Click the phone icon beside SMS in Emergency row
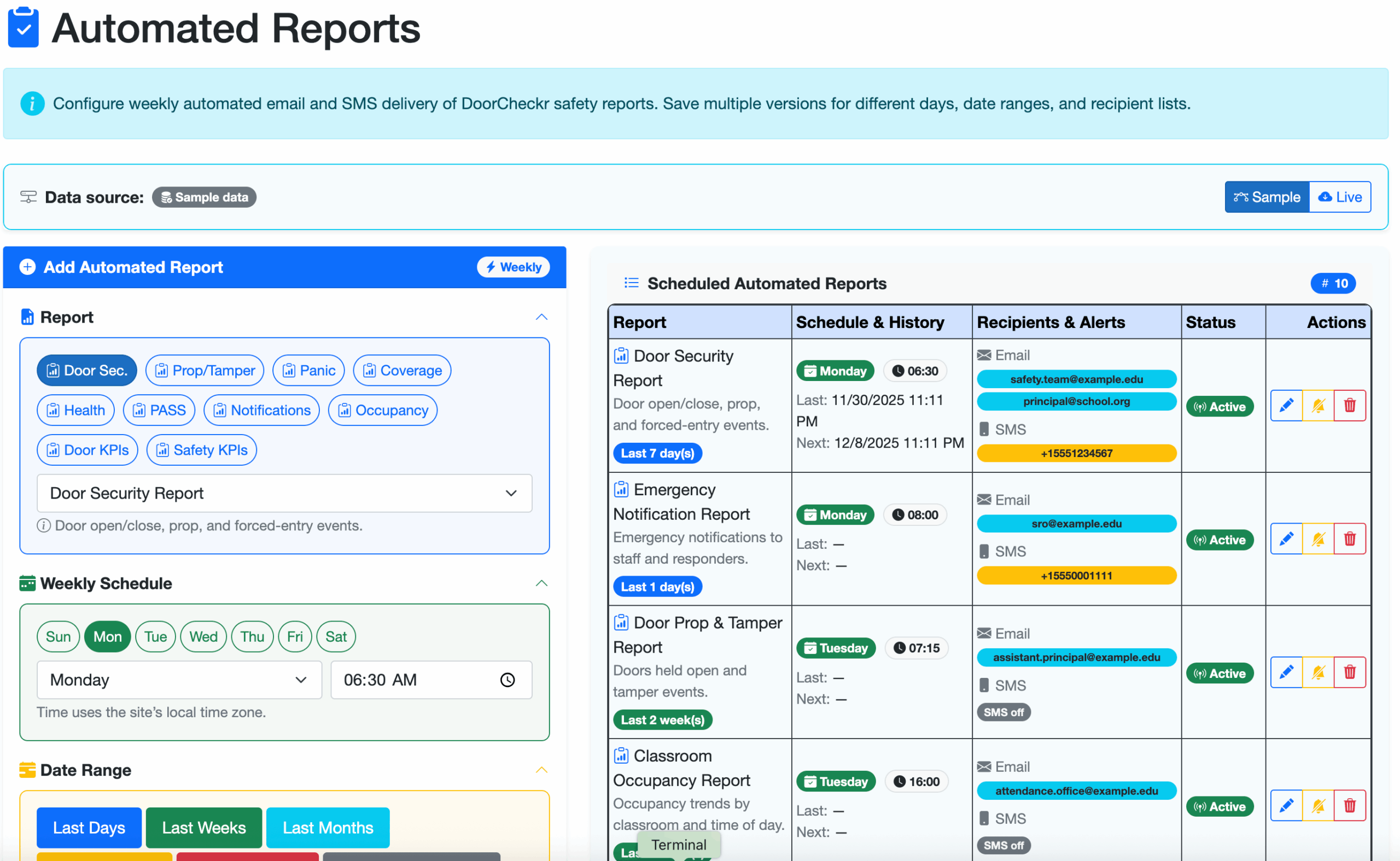The width and height of the screenshot is (1400, 861). (984, 551)
